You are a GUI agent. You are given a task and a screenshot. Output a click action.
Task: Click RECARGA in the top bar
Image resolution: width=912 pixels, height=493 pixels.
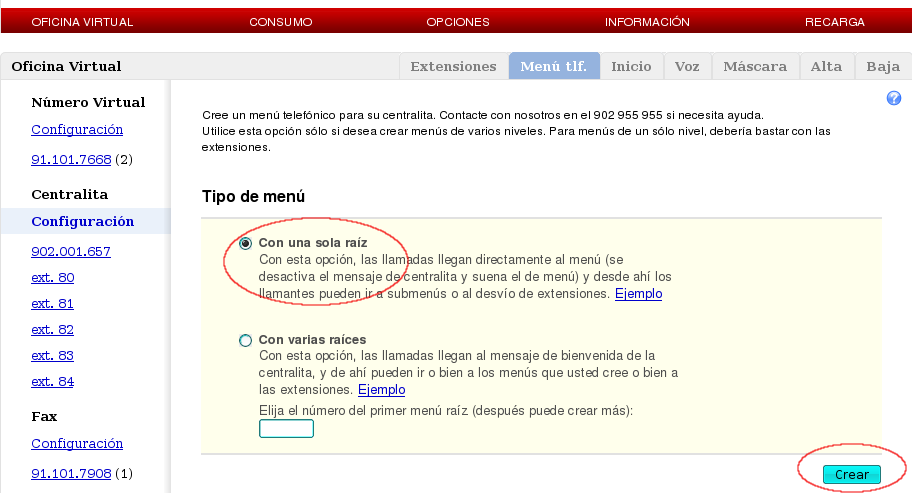835,21
